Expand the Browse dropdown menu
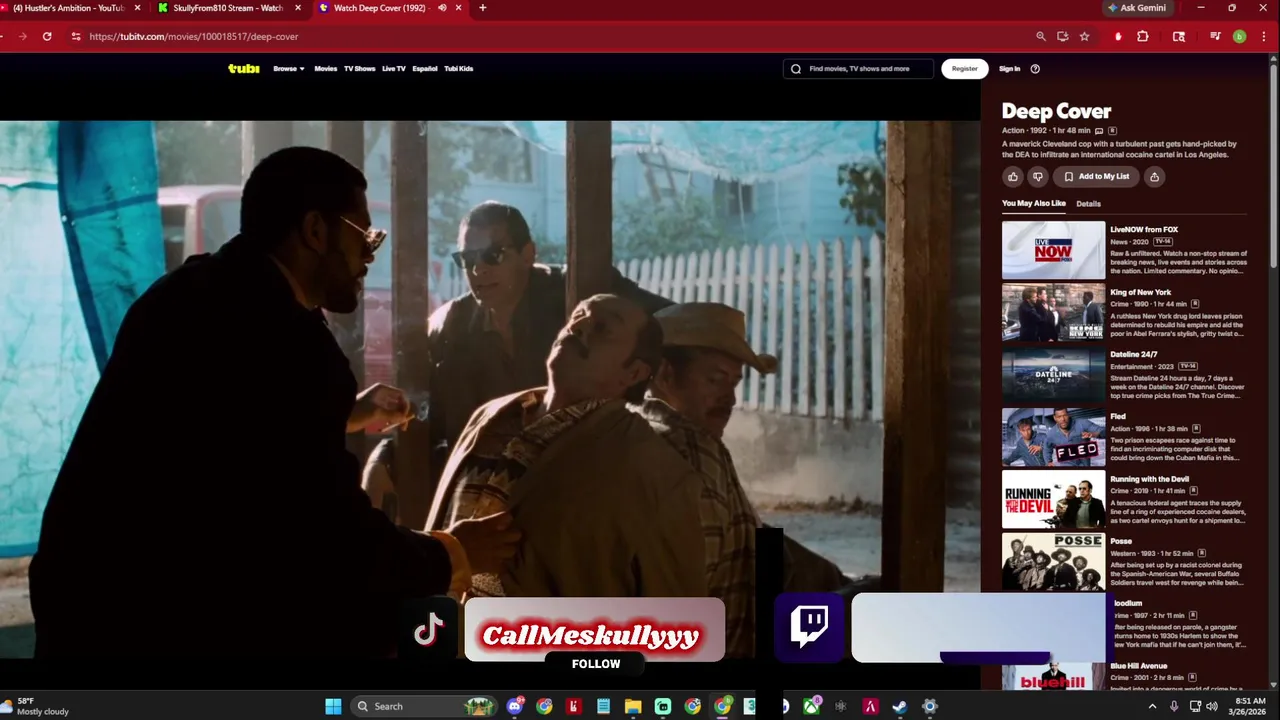Viewport: 1280px width, 720px height. coord(289,69)
